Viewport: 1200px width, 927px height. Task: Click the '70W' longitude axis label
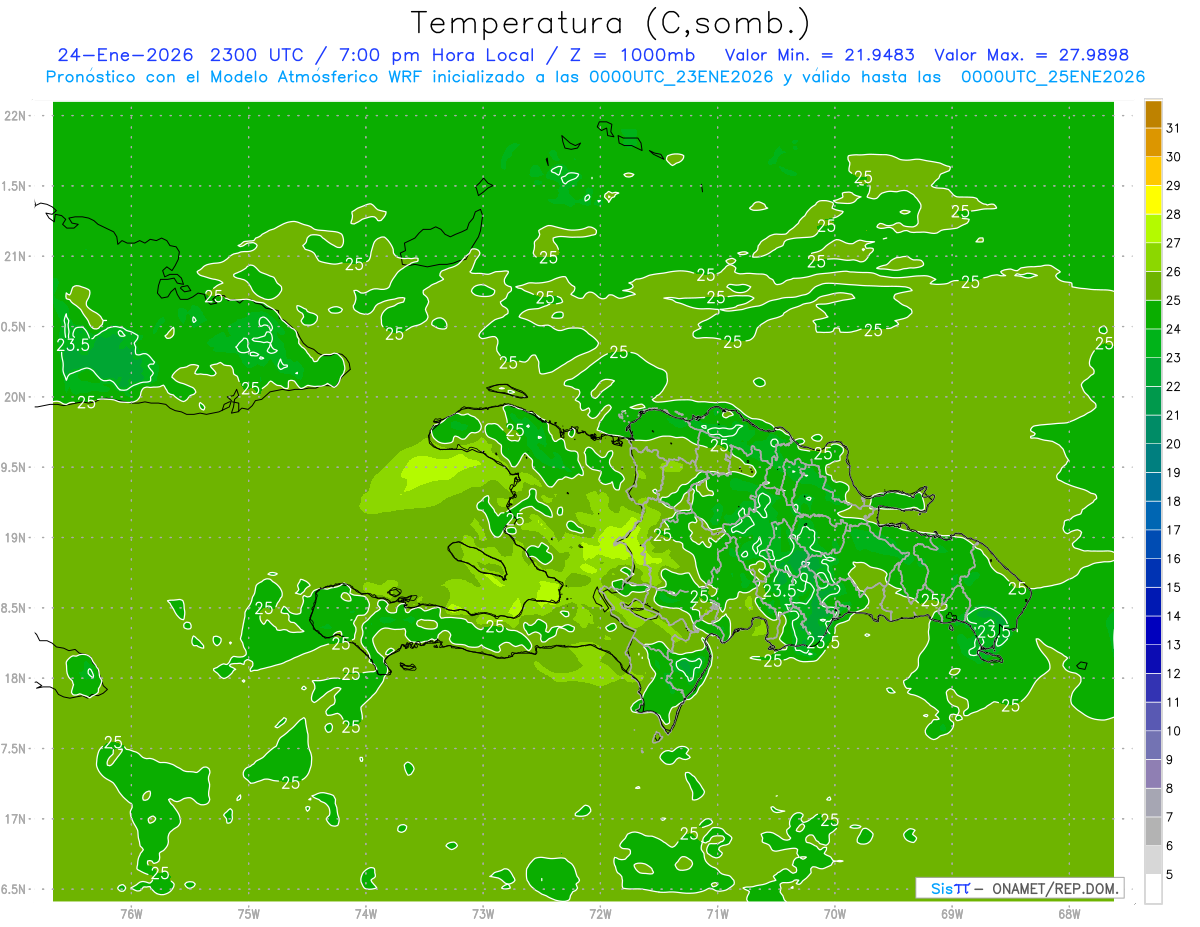(834, 914)
